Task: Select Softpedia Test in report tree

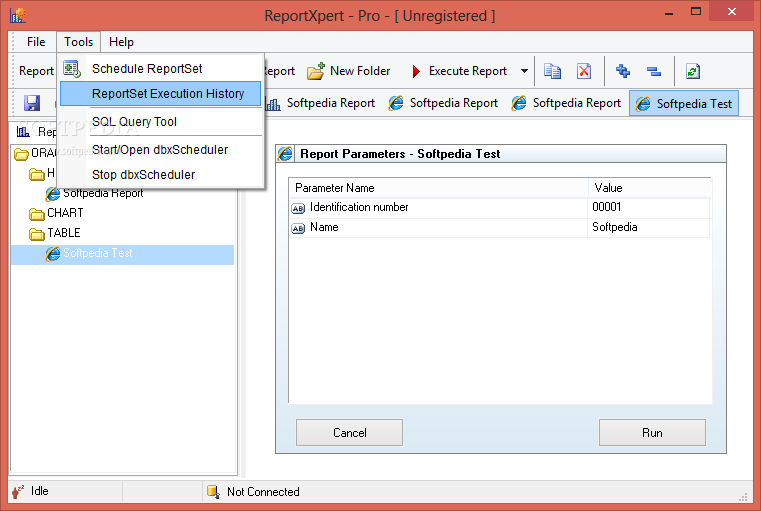Action: 98,253
